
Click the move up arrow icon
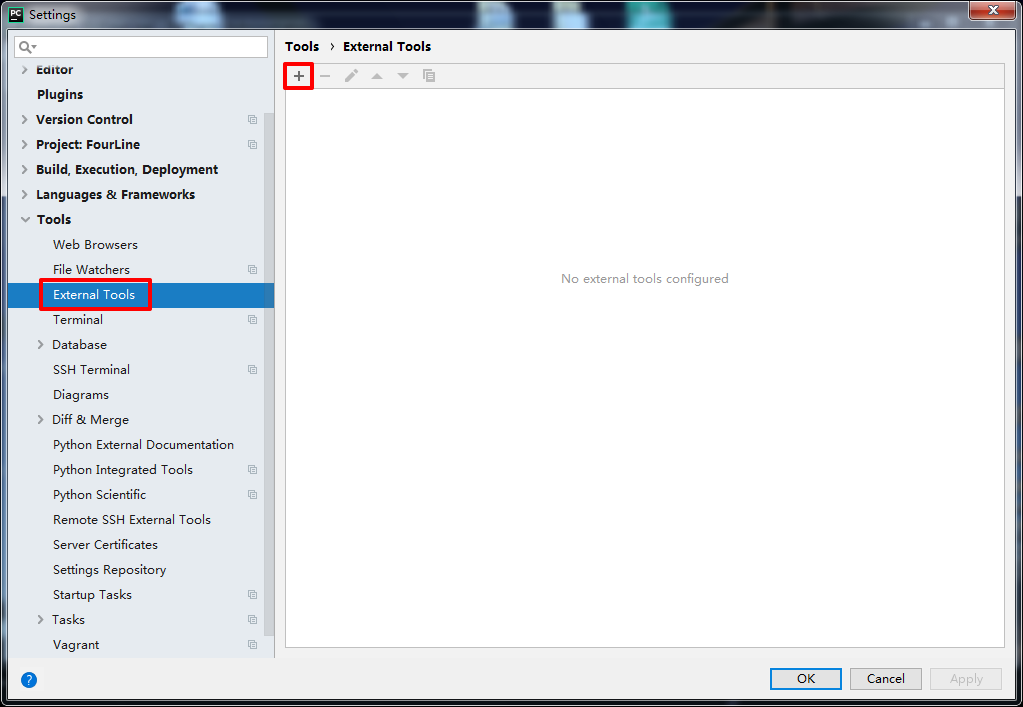tap(377, 76)
